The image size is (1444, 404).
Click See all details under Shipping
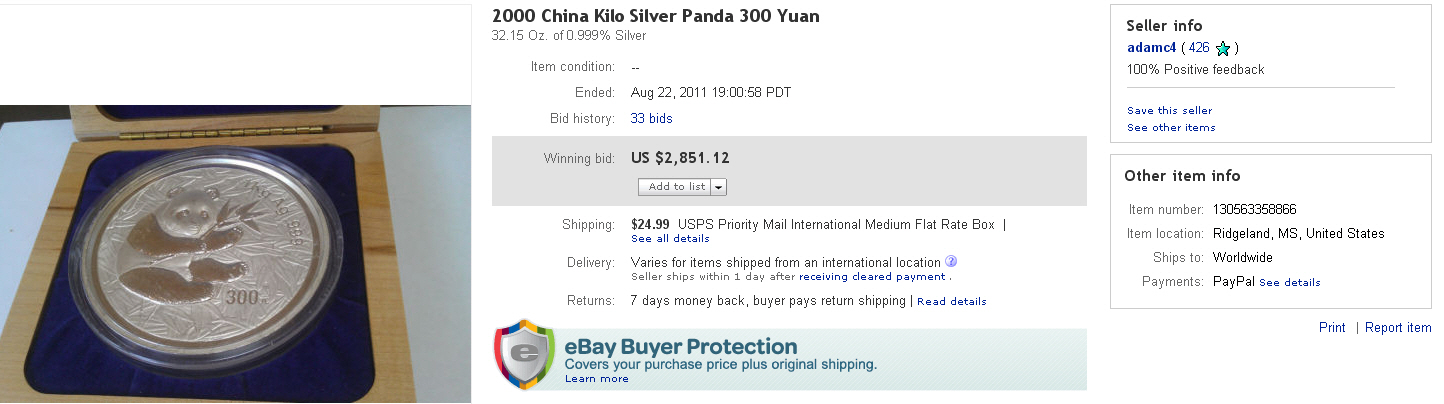coord(670,239)
